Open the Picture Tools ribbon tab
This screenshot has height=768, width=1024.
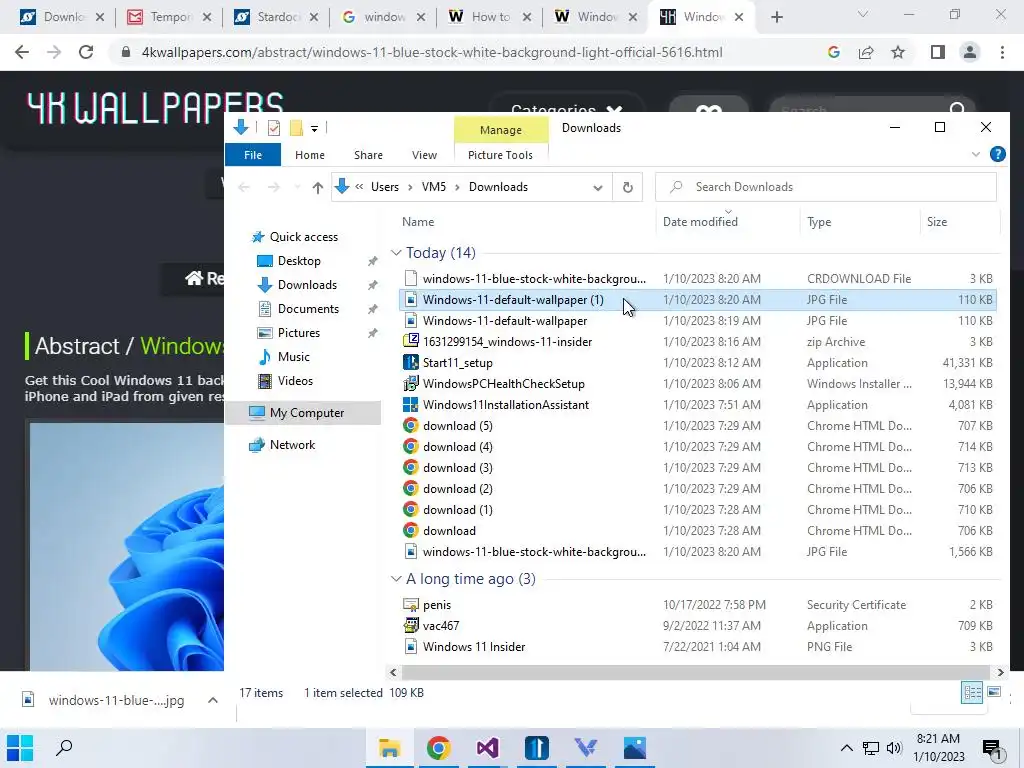click(500, 155)
